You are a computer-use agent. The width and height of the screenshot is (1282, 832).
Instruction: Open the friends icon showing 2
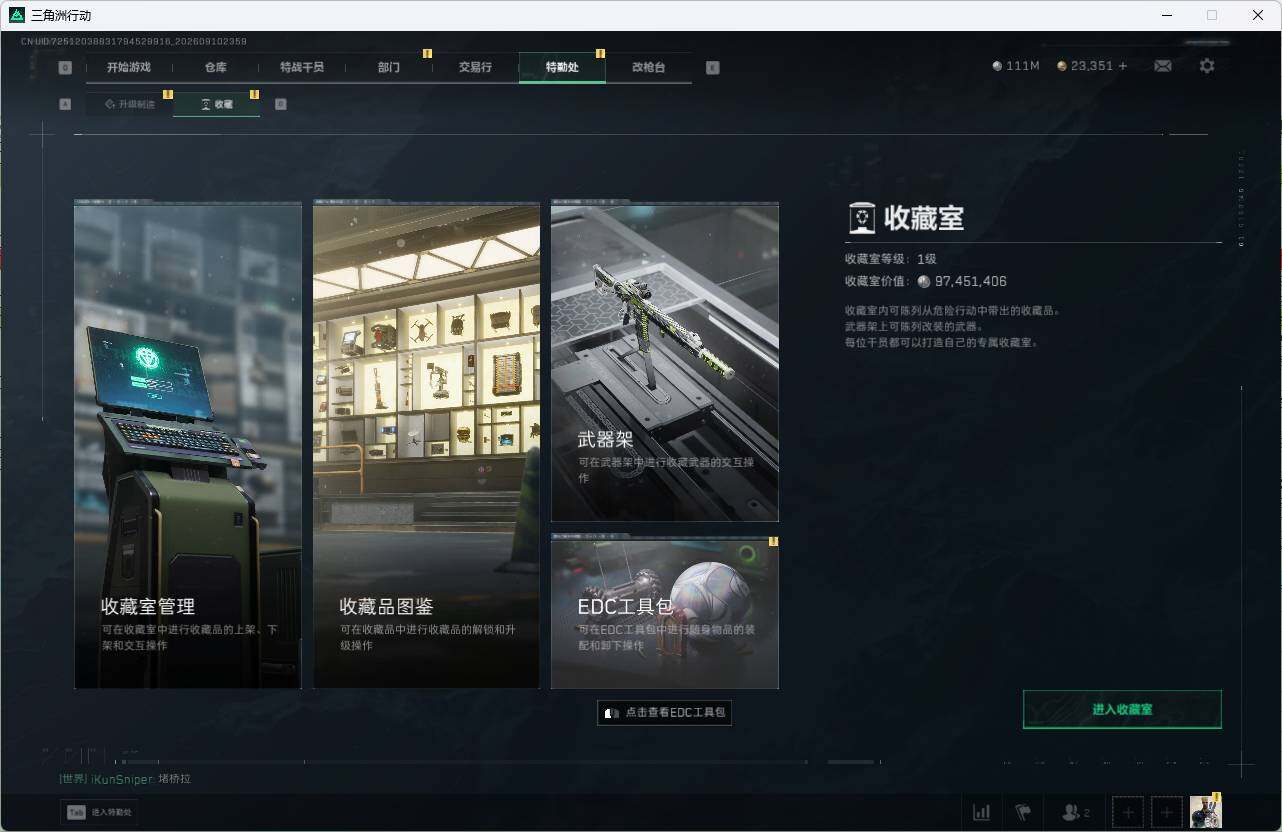1076,812
